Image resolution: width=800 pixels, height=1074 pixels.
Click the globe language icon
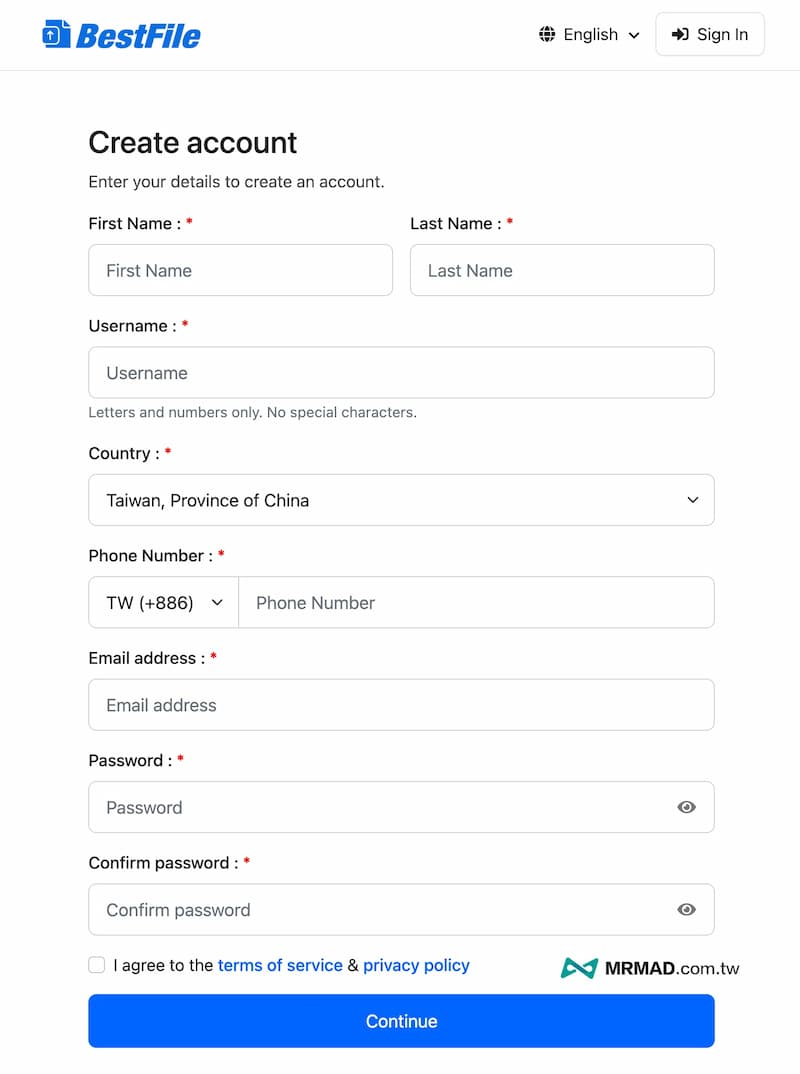pyautogui.click(x=547, y=35)
